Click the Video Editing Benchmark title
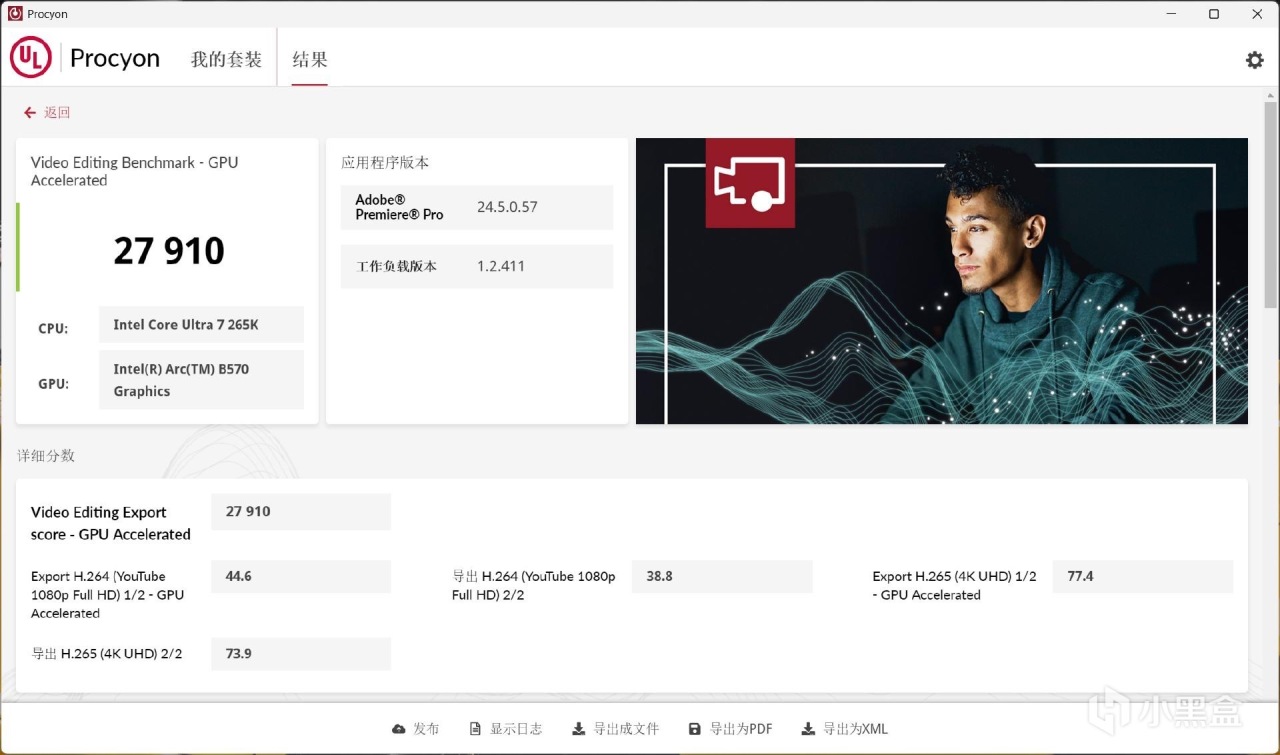Image resolution: width=1280 pixels, height=755 pixels. (x=134, y=171)
